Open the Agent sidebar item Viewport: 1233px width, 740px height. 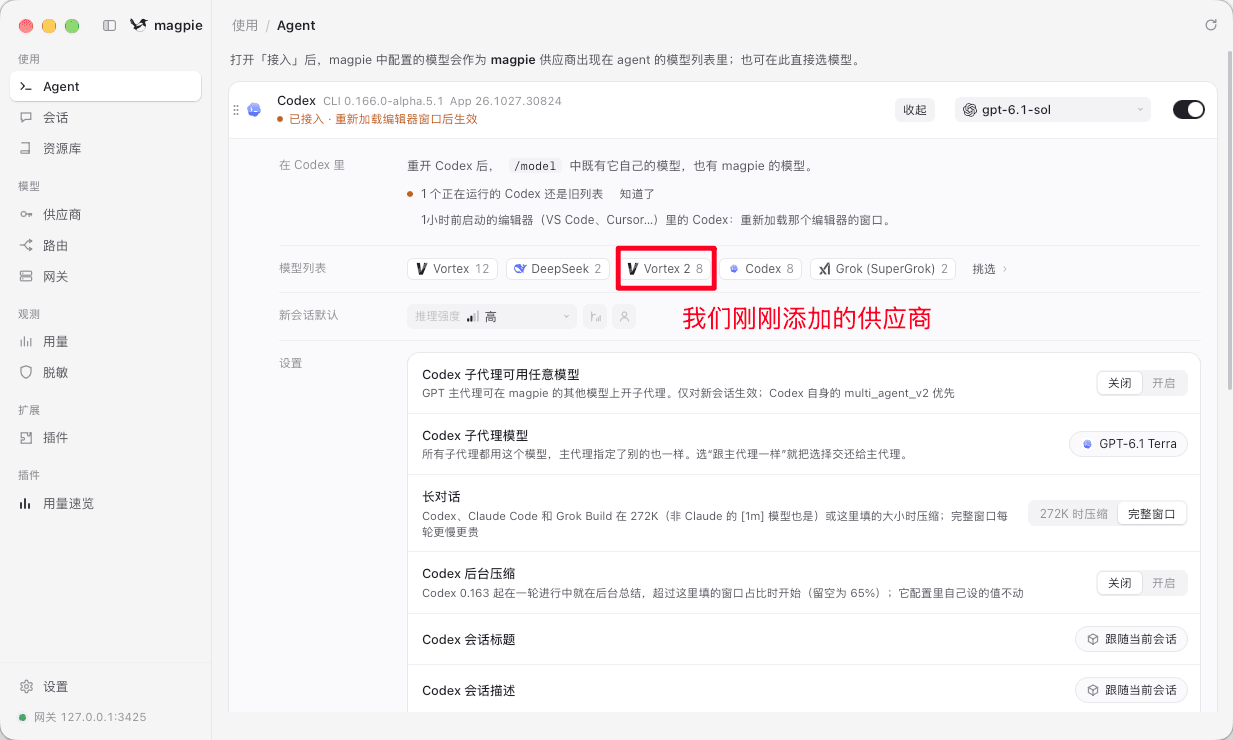(105, 87)
